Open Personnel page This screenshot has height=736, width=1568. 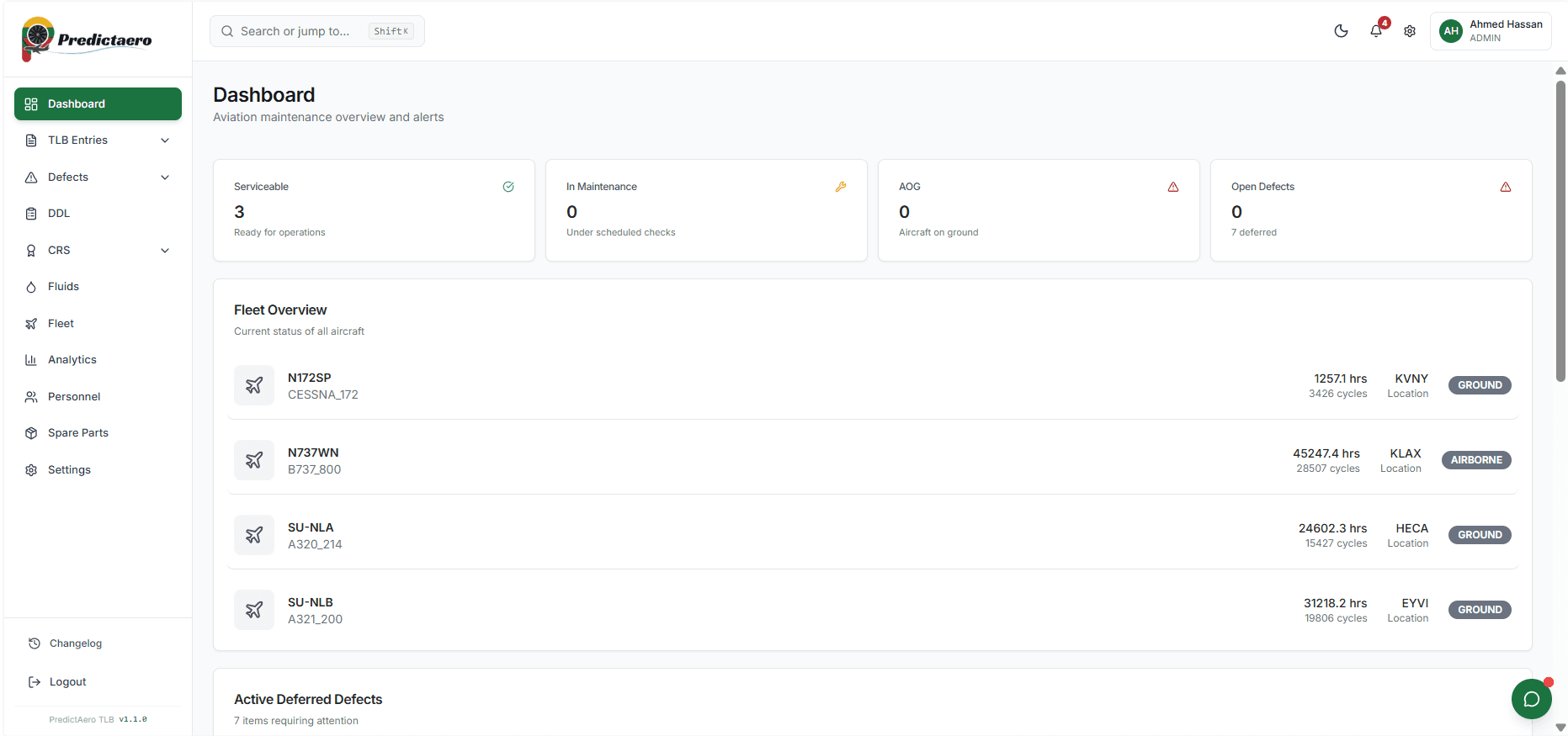98,396
